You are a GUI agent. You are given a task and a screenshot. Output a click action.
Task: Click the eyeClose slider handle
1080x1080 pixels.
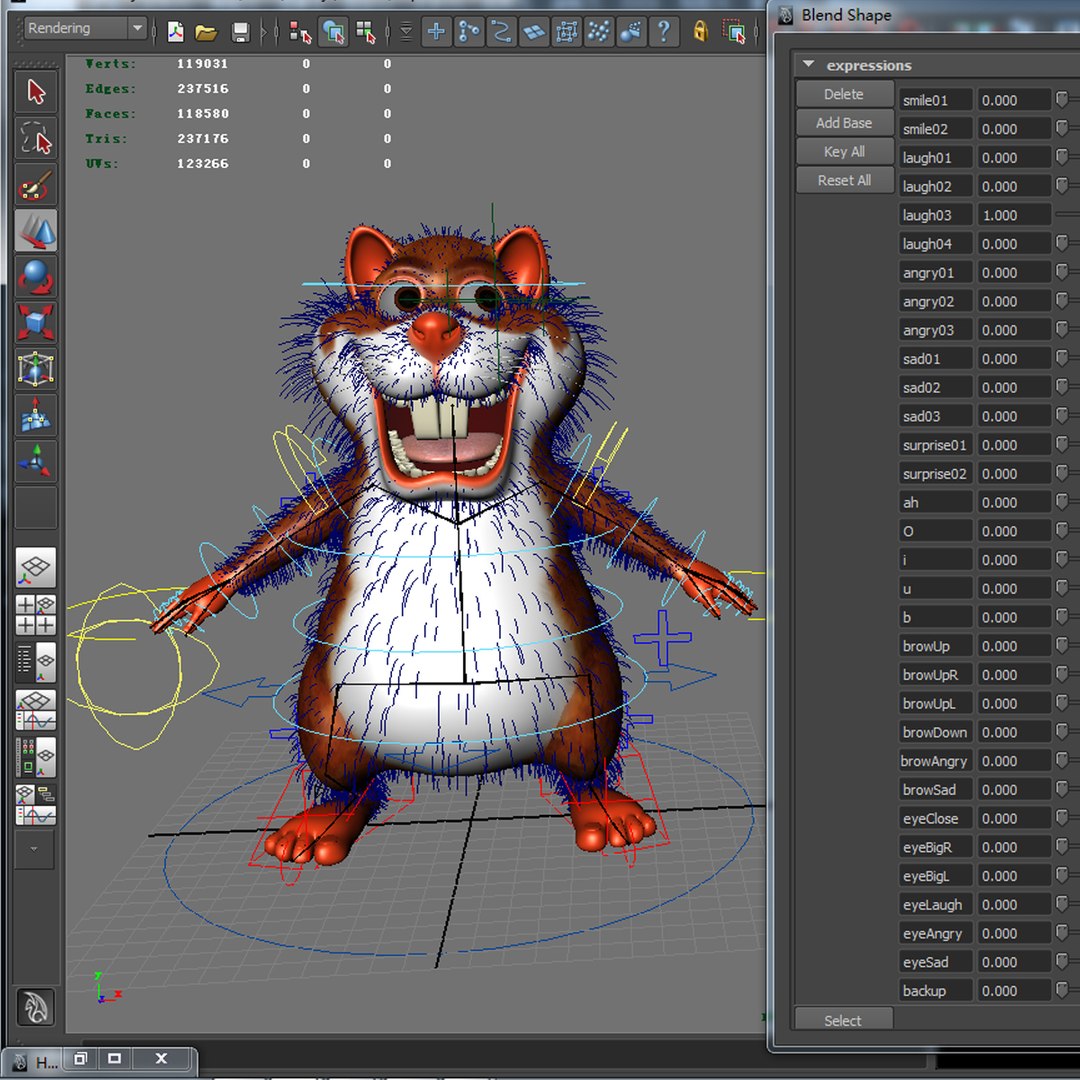(x=1061, y=818)
